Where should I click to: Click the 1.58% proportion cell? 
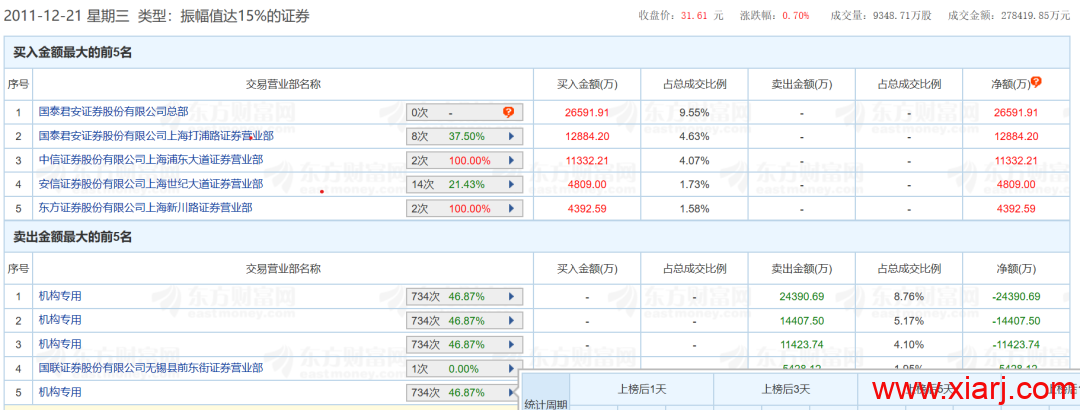tap(694, 209)
